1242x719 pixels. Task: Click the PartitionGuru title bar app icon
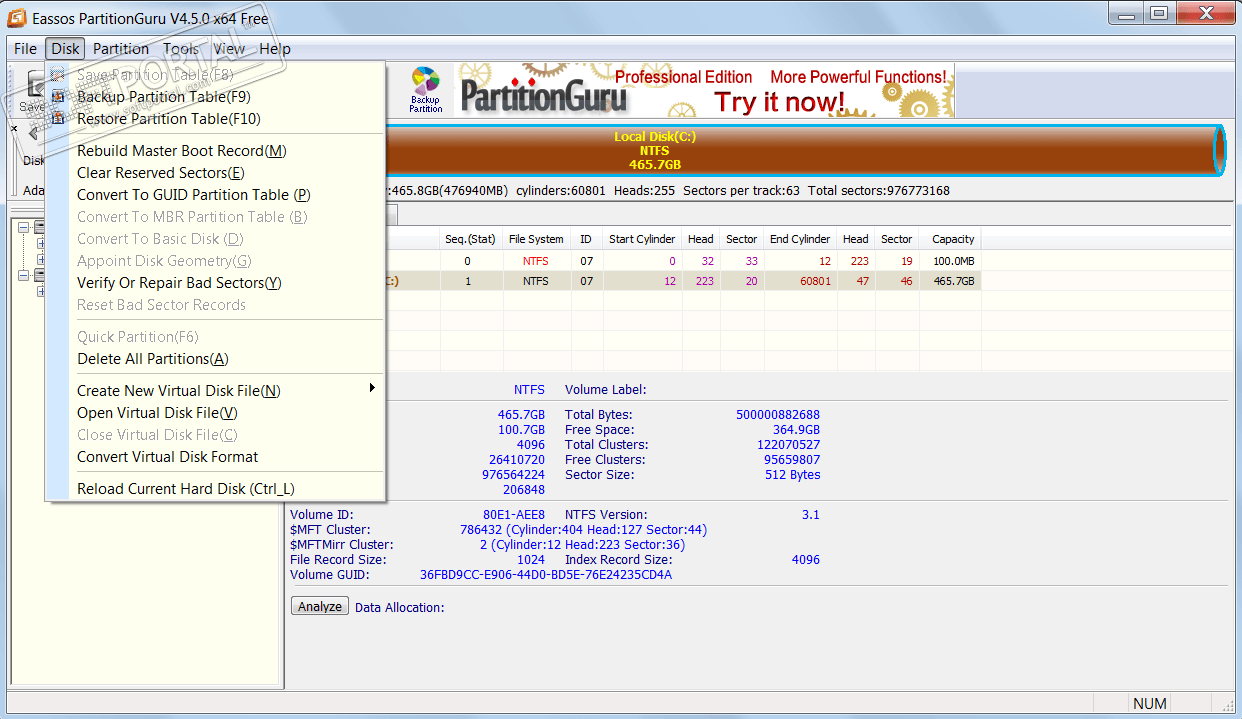tap(17, 19)
